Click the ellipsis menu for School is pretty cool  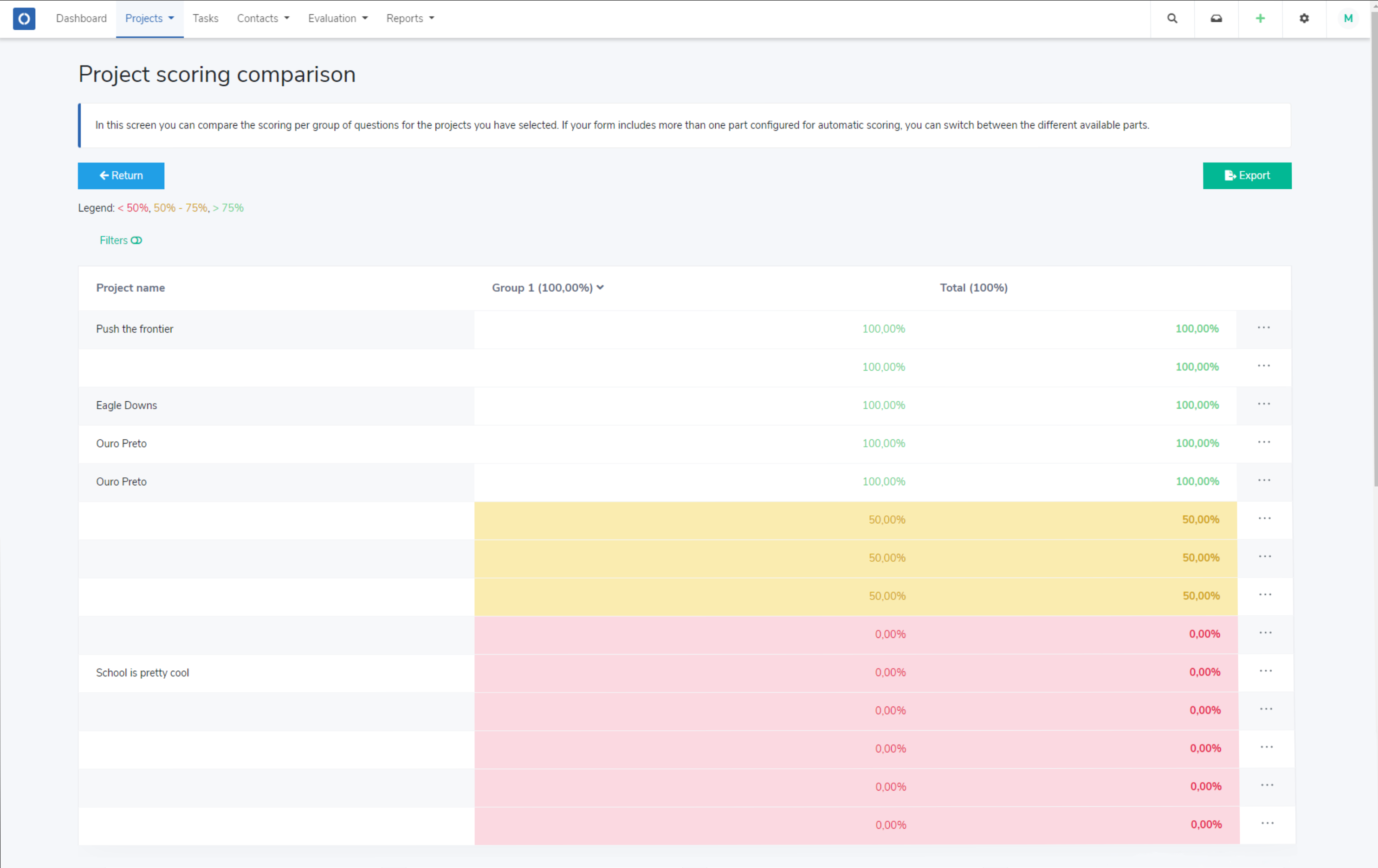pyautogui.click(x=1265, y=671)
